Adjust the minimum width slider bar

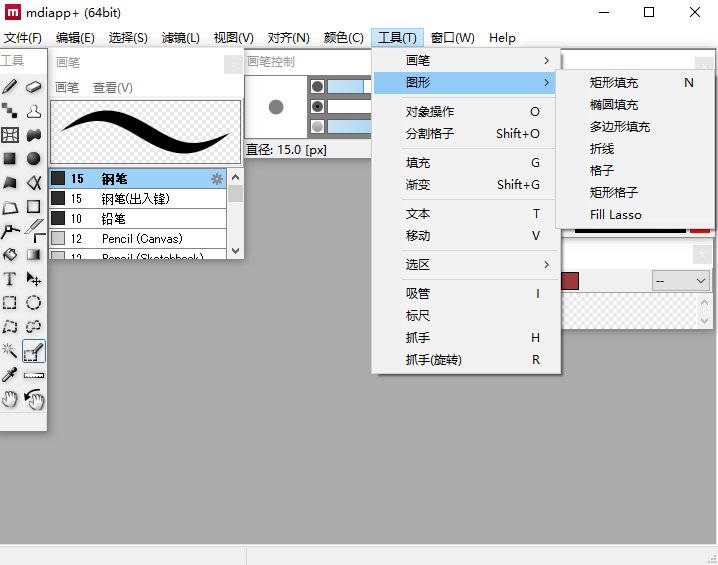(349, 107)
